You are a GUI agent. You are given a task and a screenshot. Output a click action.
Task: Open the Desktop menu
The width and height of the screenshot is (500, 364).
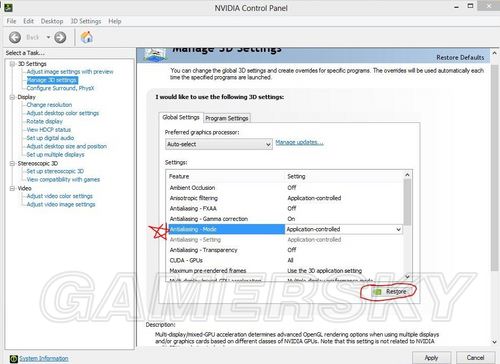(x=52, y=21)
